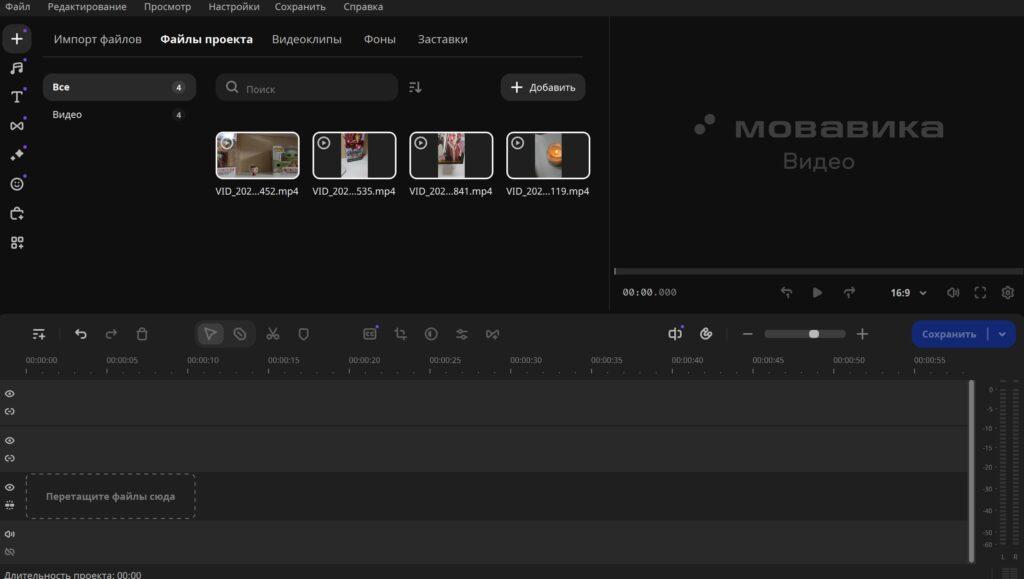Expand the Сохранить button arrow

point(1002,334)
